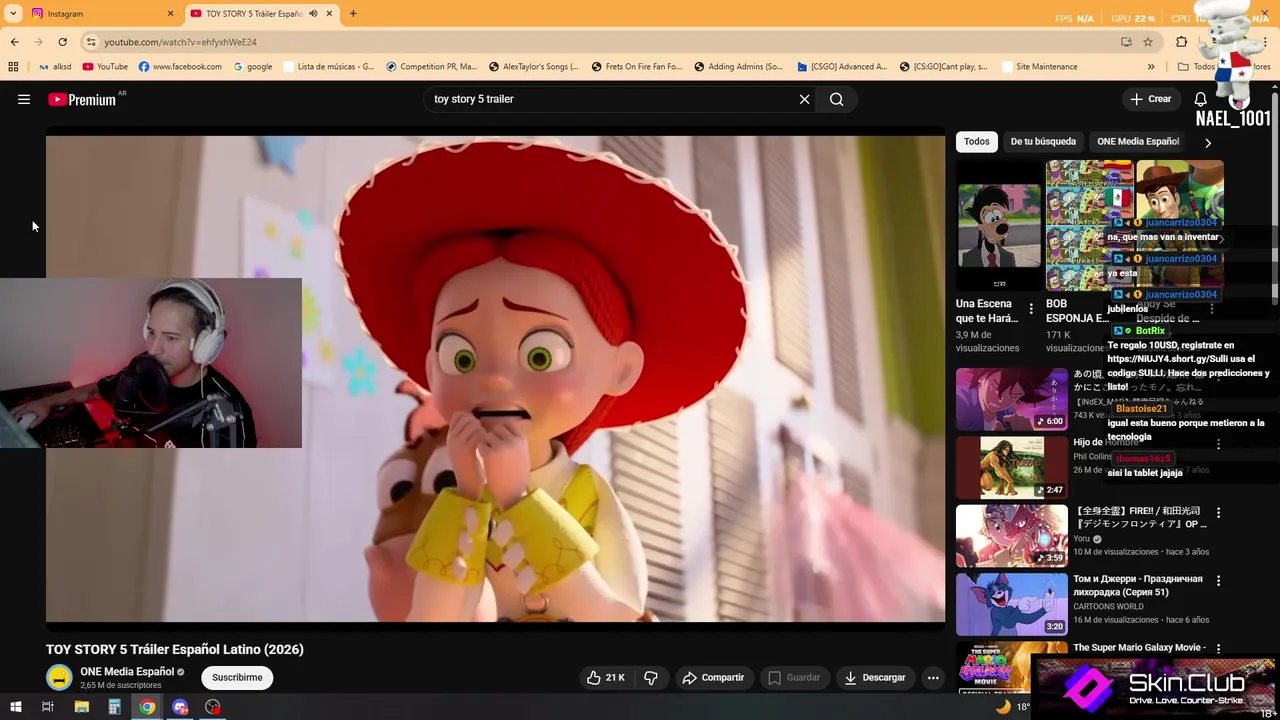
Task: Open ONE Media Español channel name link
Action: click(x=127, y=671)
